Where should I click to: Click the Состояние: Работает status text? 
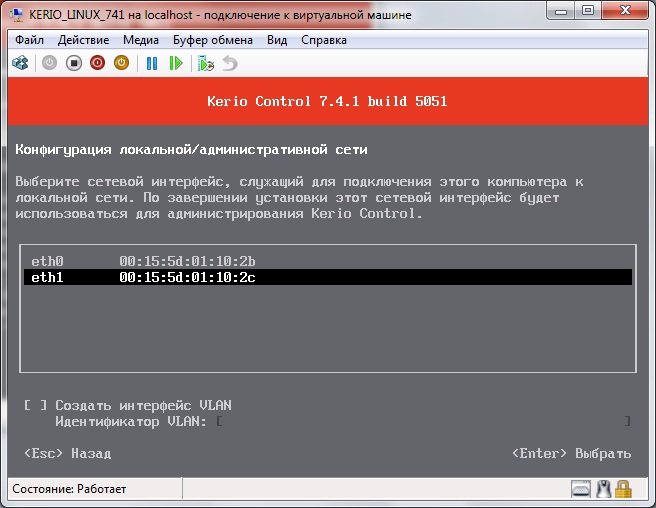[69, 489]
